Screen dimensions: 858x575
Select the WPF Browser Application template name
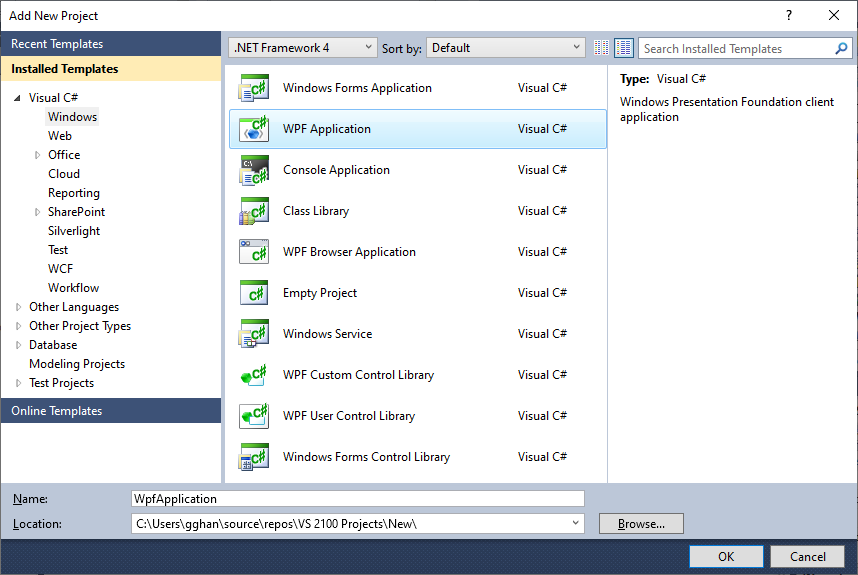pyautogui.click(x=349, y=252)
